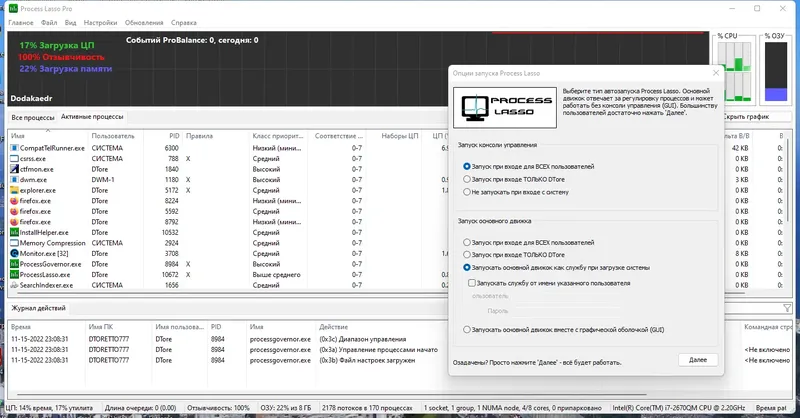Click log entry 'Диапазон управления'

(363, 339)
